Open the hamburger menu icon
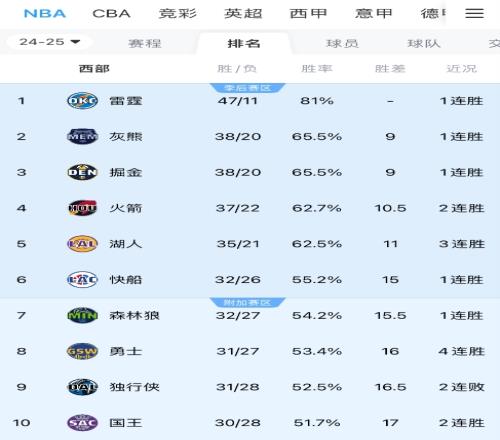500x440 pixels. point(474,13)
